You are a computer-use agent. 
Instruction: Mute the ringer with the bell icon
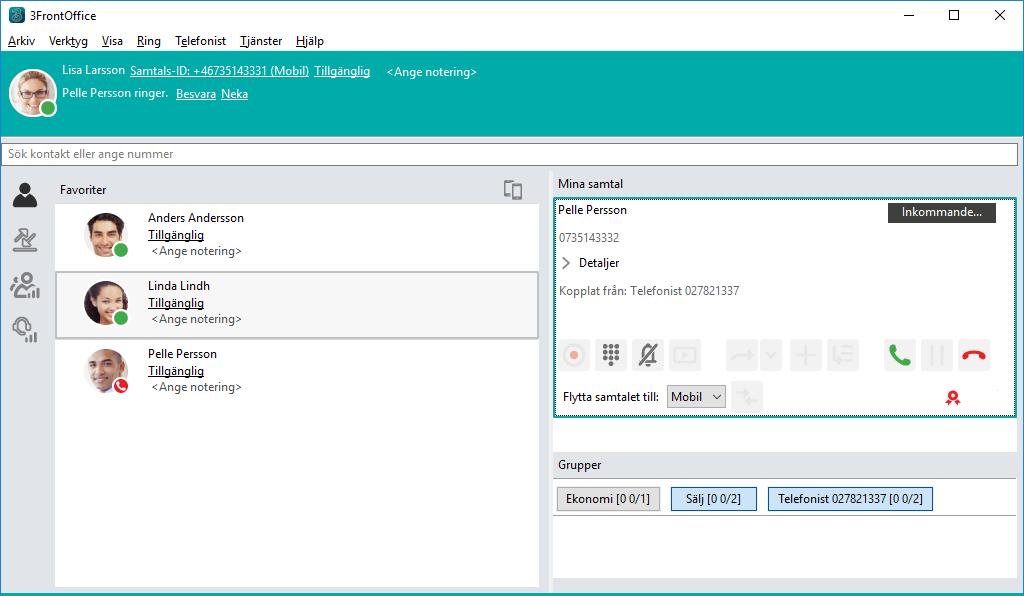tap(648, 355)
